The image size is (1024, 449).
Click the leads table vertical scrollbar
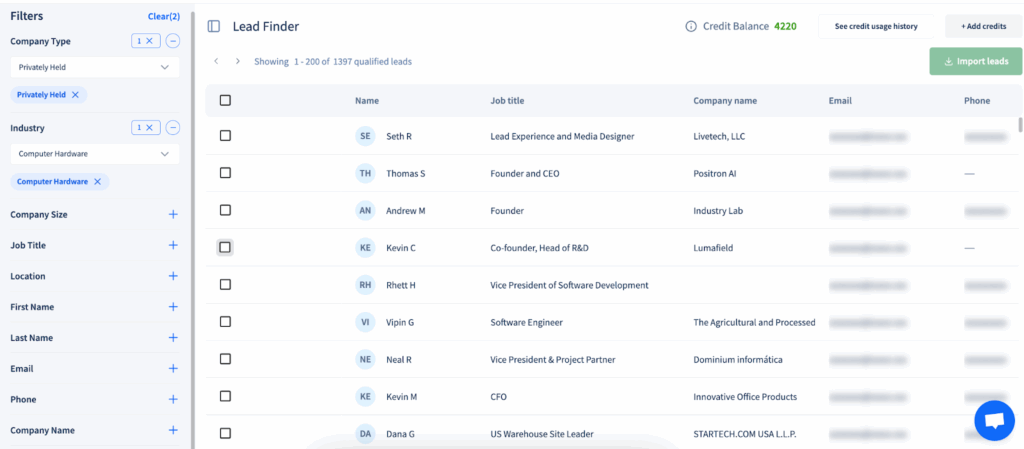click(x=1020, y=125)
